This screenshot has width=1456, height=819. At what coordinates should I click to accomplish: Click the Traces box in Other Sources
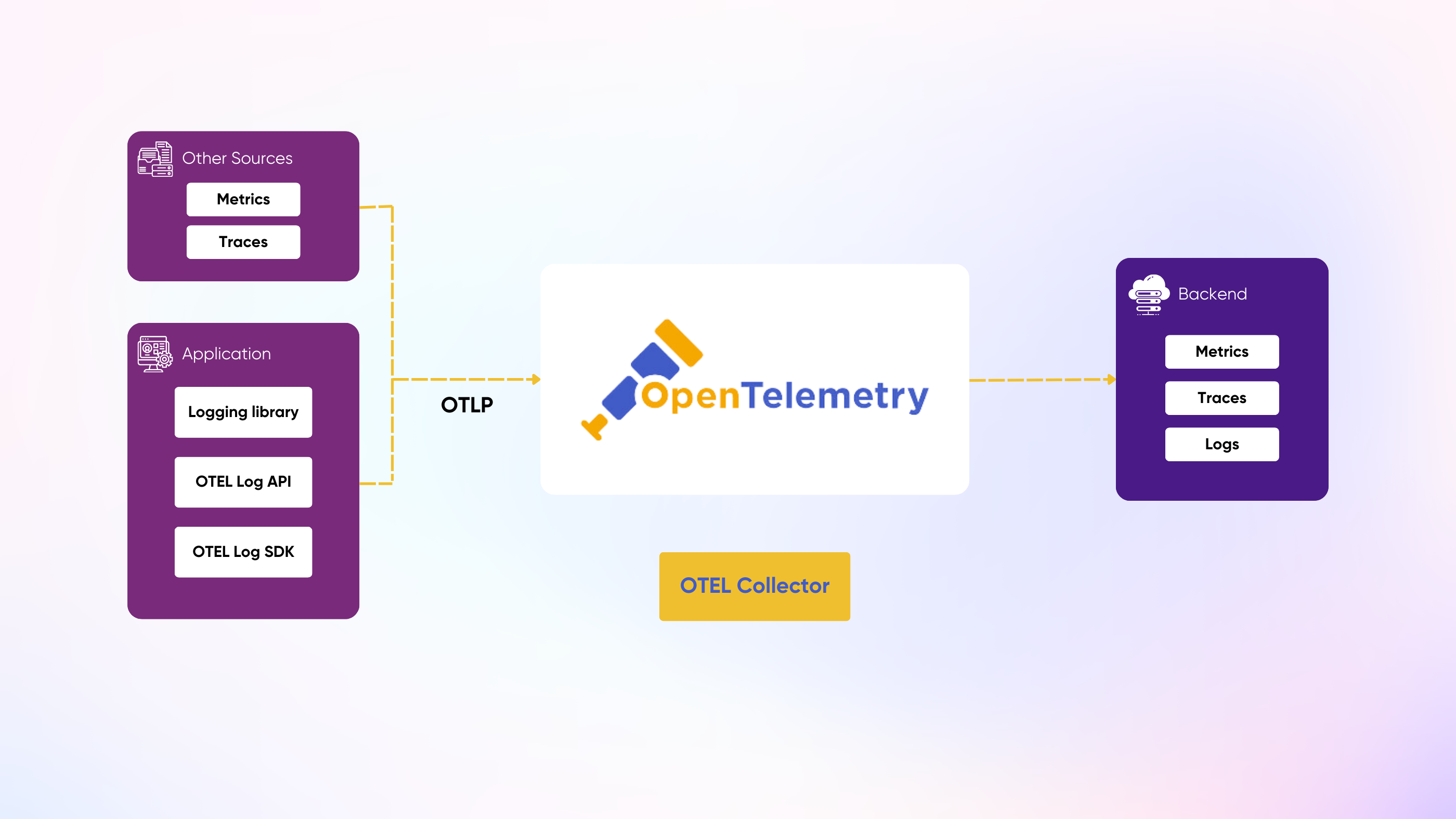tap(243, 242)
